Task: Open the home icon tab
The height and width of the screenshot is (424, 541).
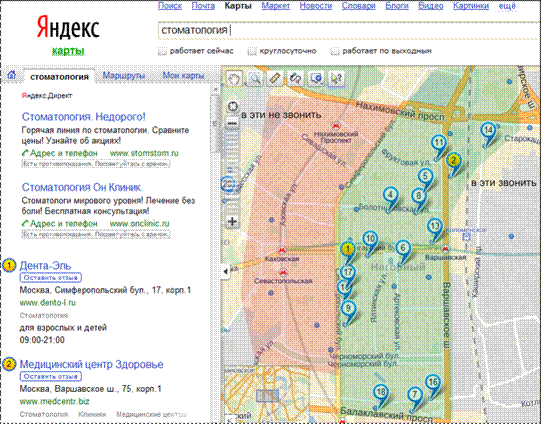Action: coord(12,75)
